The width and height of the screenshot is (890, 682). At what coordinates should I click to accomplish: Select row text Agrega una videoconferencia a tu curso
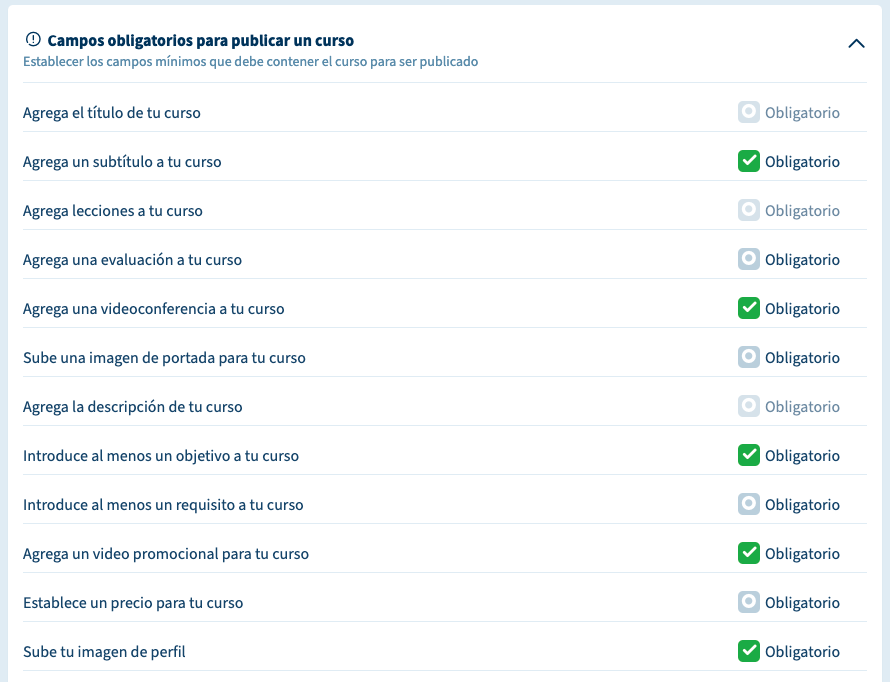coord(154,309)
